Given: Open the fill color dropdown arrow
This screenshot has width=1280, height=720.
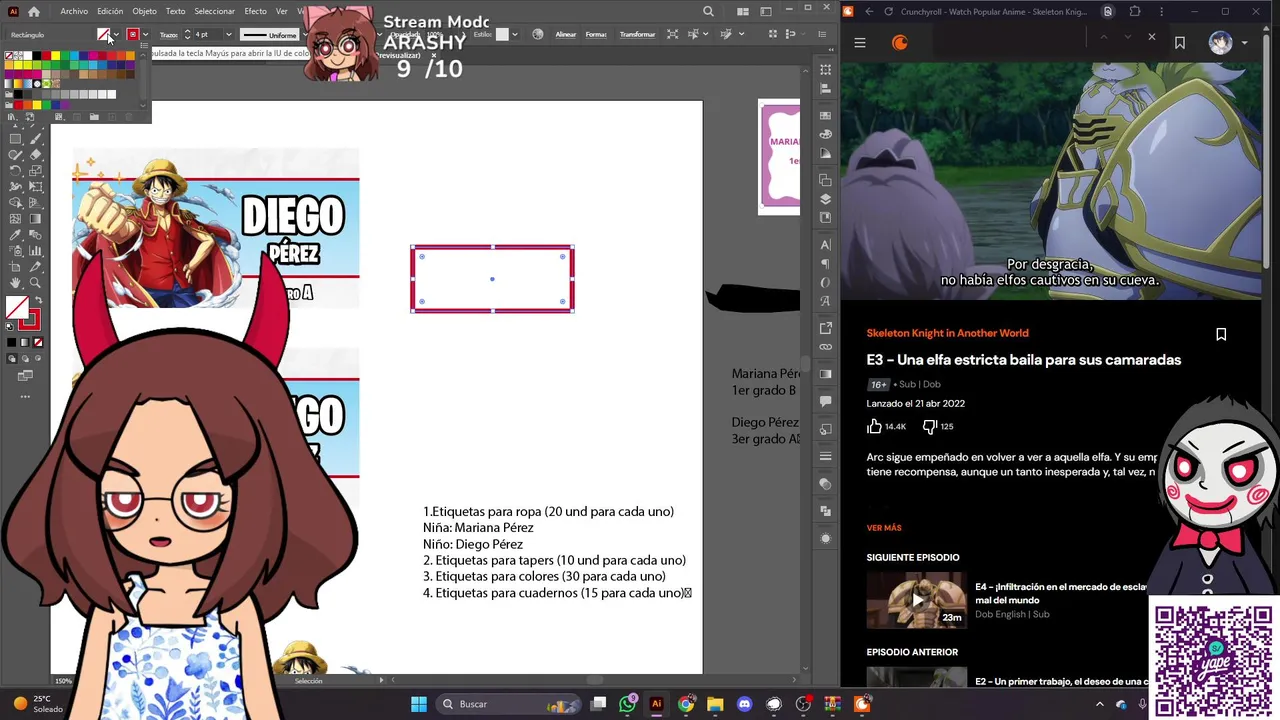Looking at the screenshot, I should coord(116,34).
